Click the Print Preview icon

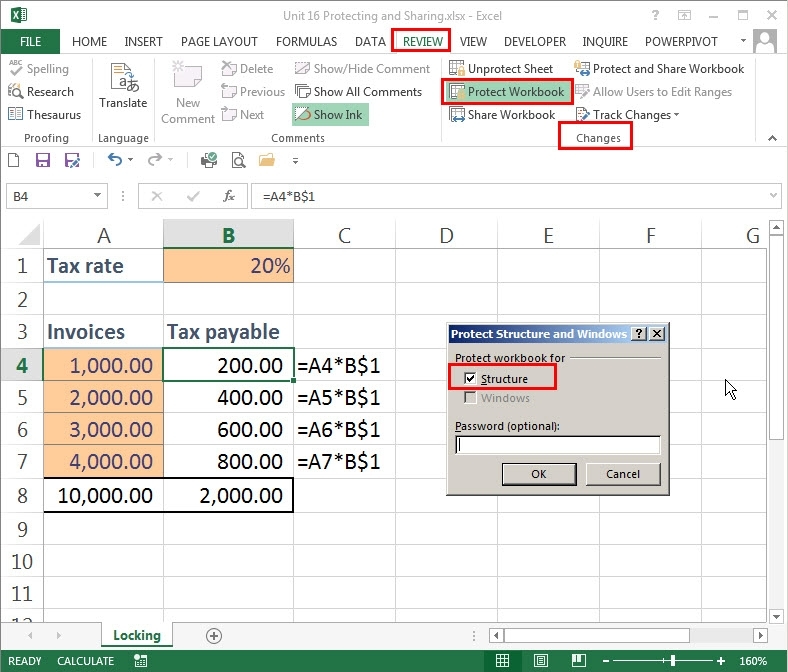(x=238, y=160)
